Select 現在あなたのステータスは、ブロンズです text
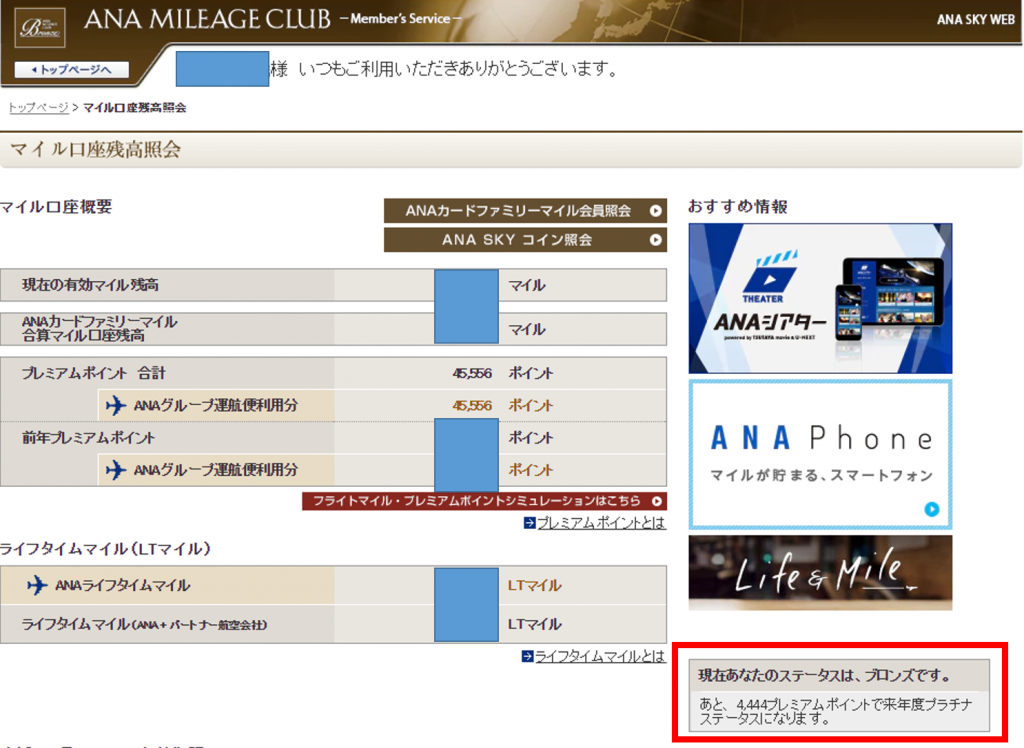 pyautogui.click(x=824, y=675)
